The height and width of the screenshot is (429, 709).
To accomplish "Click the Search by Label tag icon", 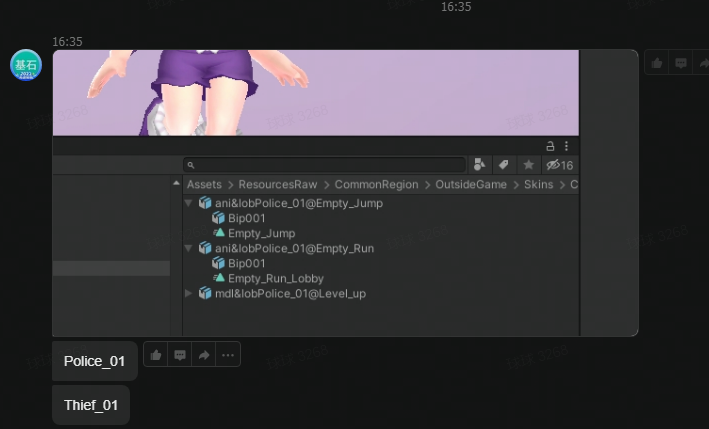I will tap(504, 165).
